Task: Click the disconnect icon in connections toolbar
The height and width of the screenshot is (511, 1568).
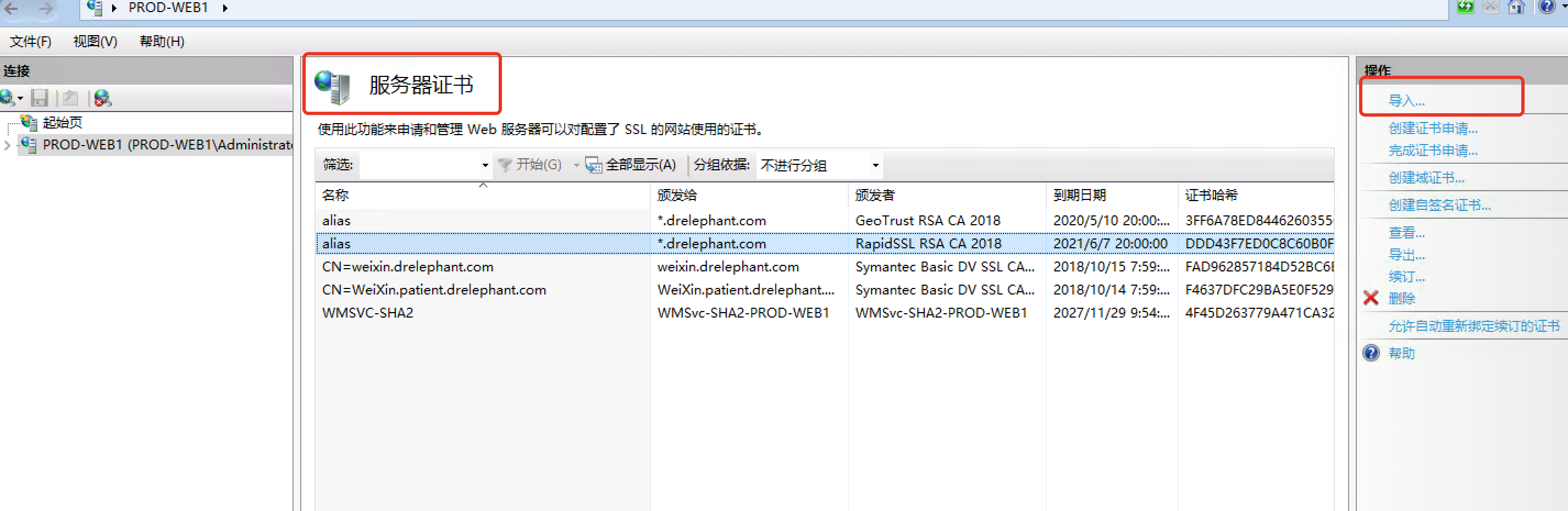Action: point(102,97)
